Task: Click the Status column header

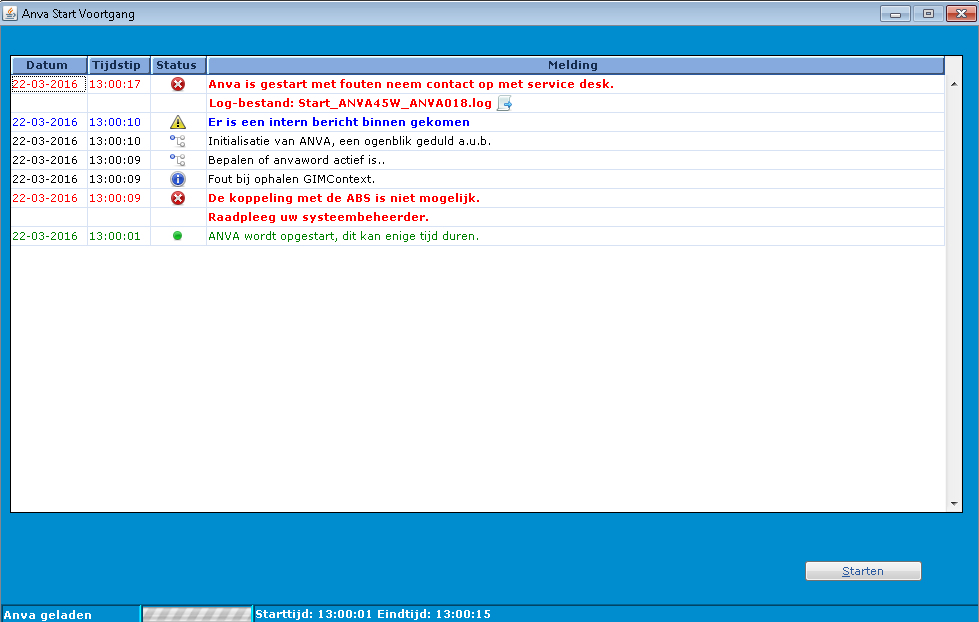Action: click(177, 64)
